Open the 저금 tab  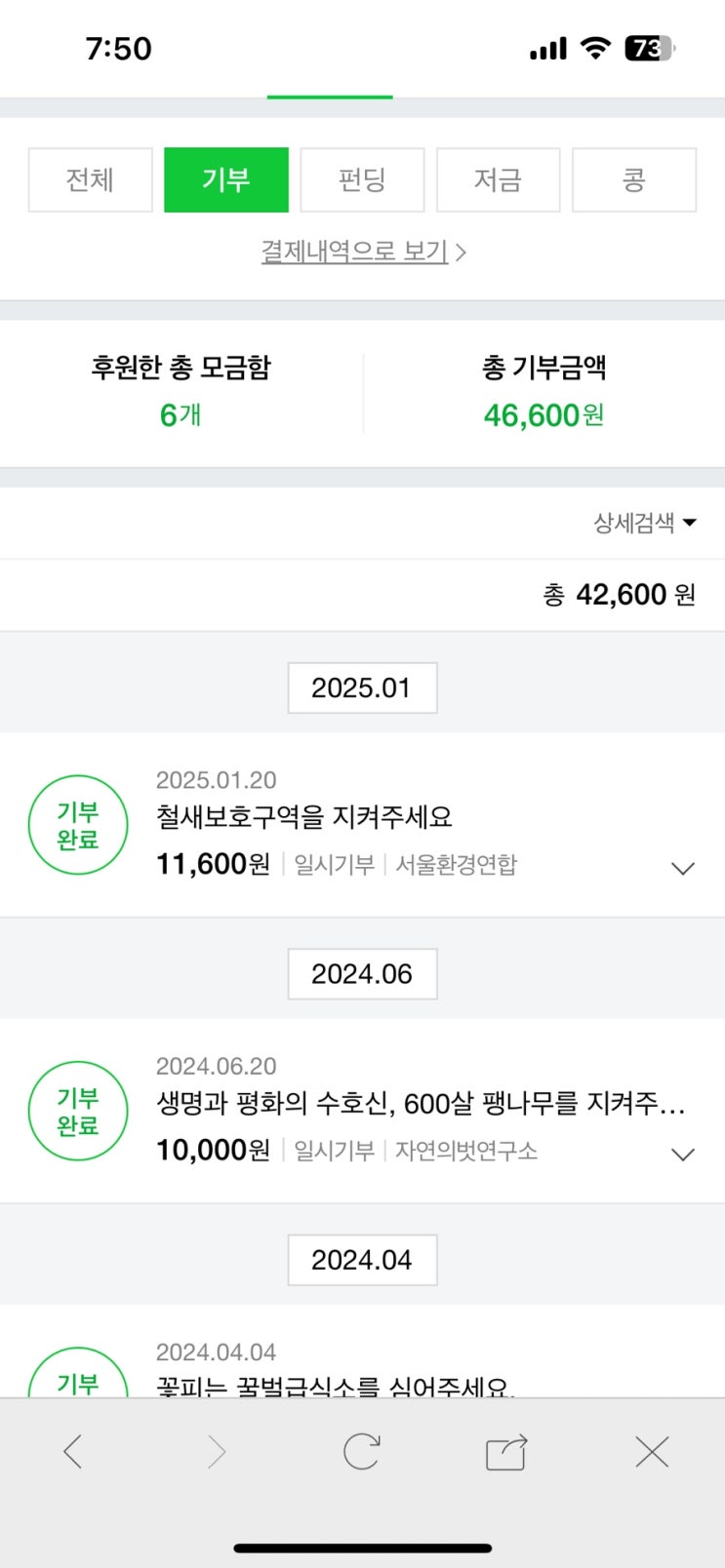[x=498, y=179]
